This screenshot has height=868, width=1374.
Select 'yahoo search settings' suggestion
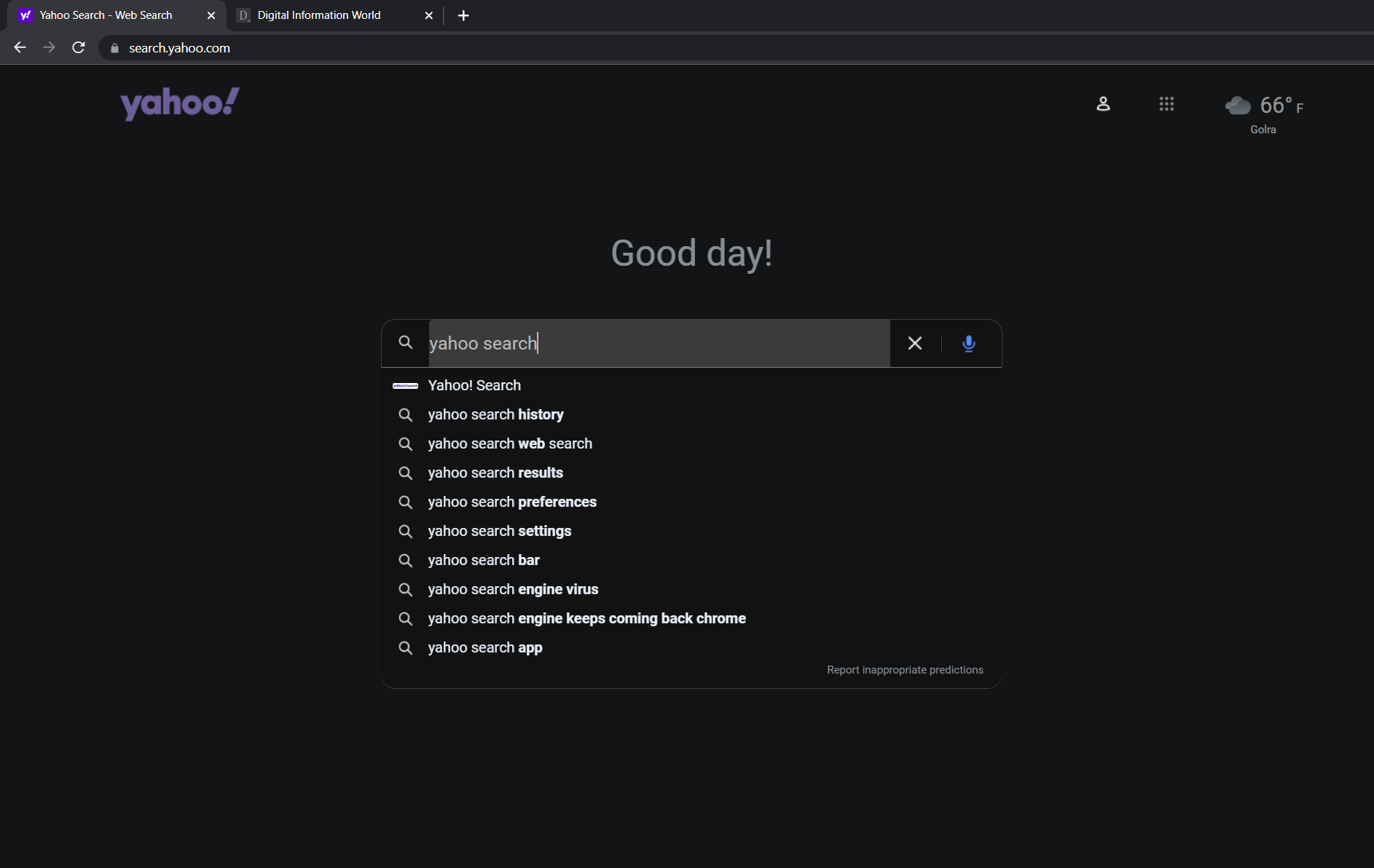691,531
